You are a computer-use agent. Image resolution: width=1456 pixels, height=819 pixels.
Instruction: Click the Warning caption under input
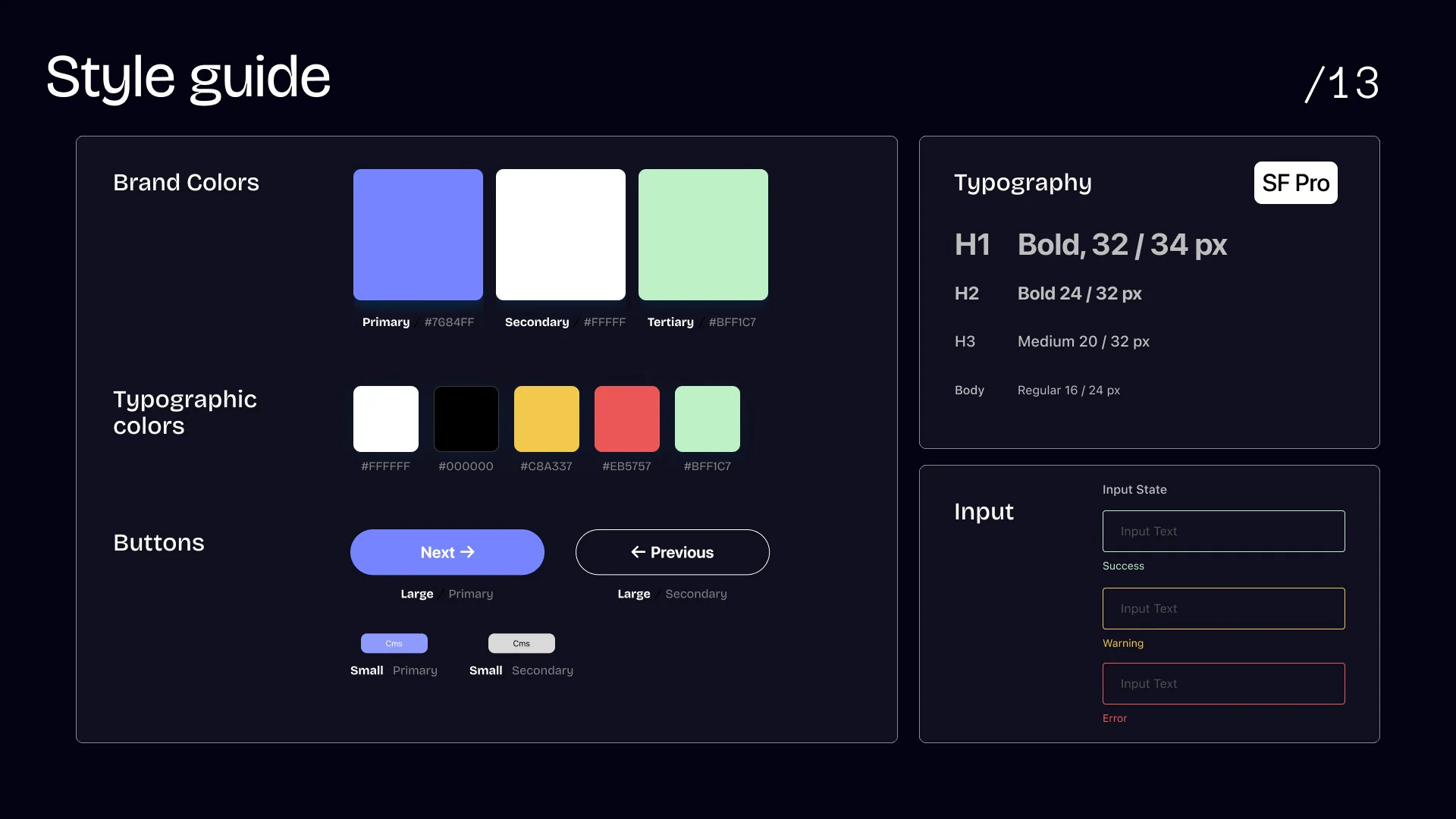click(x=1122, y=644)
